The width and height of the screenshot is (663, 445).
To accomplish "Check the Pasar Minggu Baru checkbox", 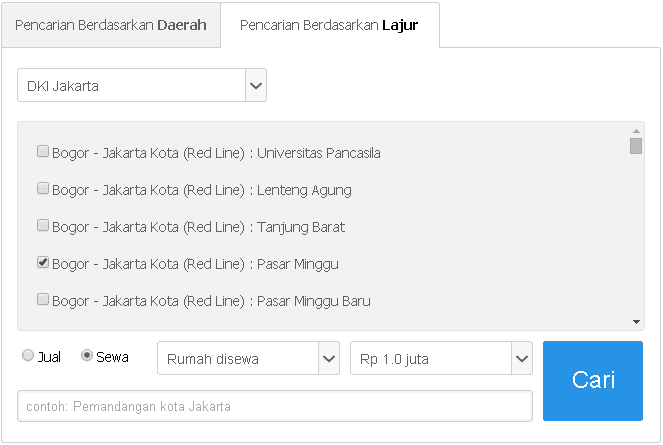I will [43, 299].
